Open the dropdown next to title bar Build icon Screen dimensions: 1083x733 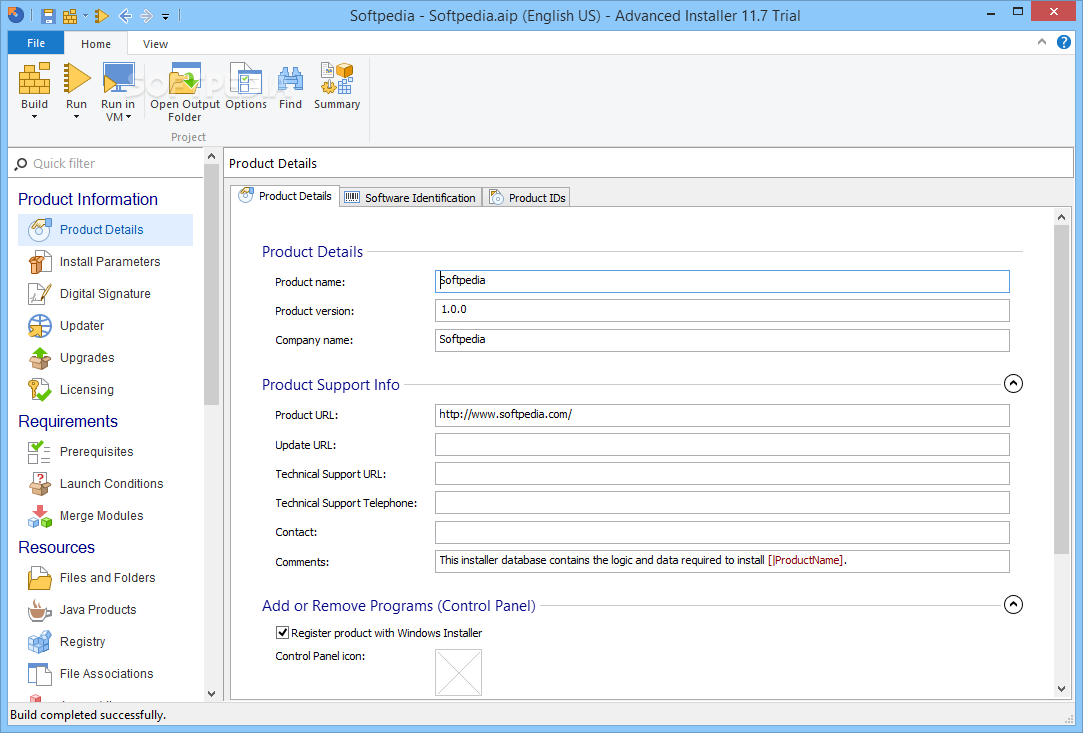pyautogui.click(x=86, y=15)
